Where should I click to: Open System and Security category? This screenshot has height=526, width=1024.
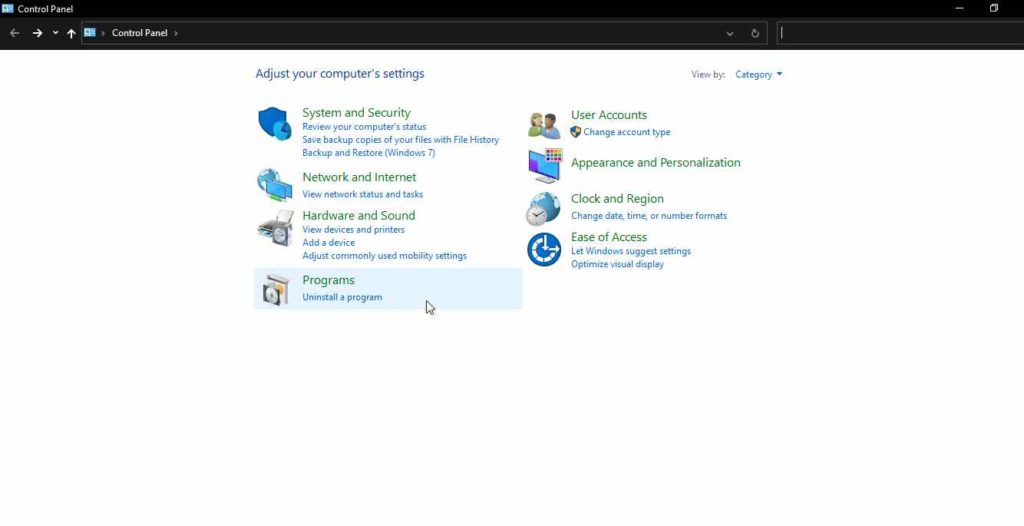pos(356,112)
